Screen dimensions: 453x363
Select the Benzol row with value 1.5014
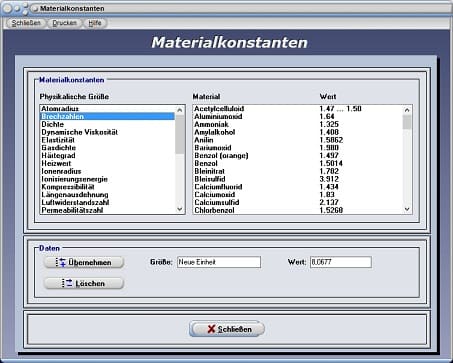point(298,163)
